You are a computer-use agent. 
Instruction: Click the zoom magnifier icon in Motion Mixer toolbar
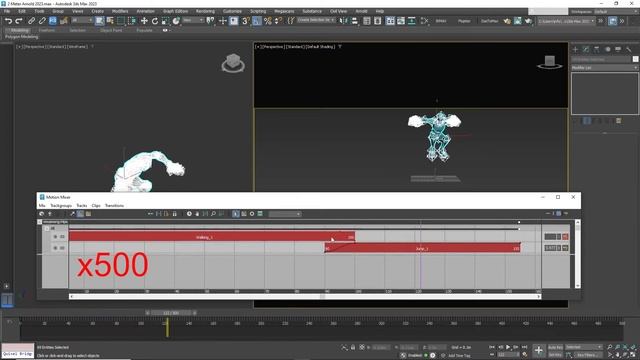coord(213,214)
